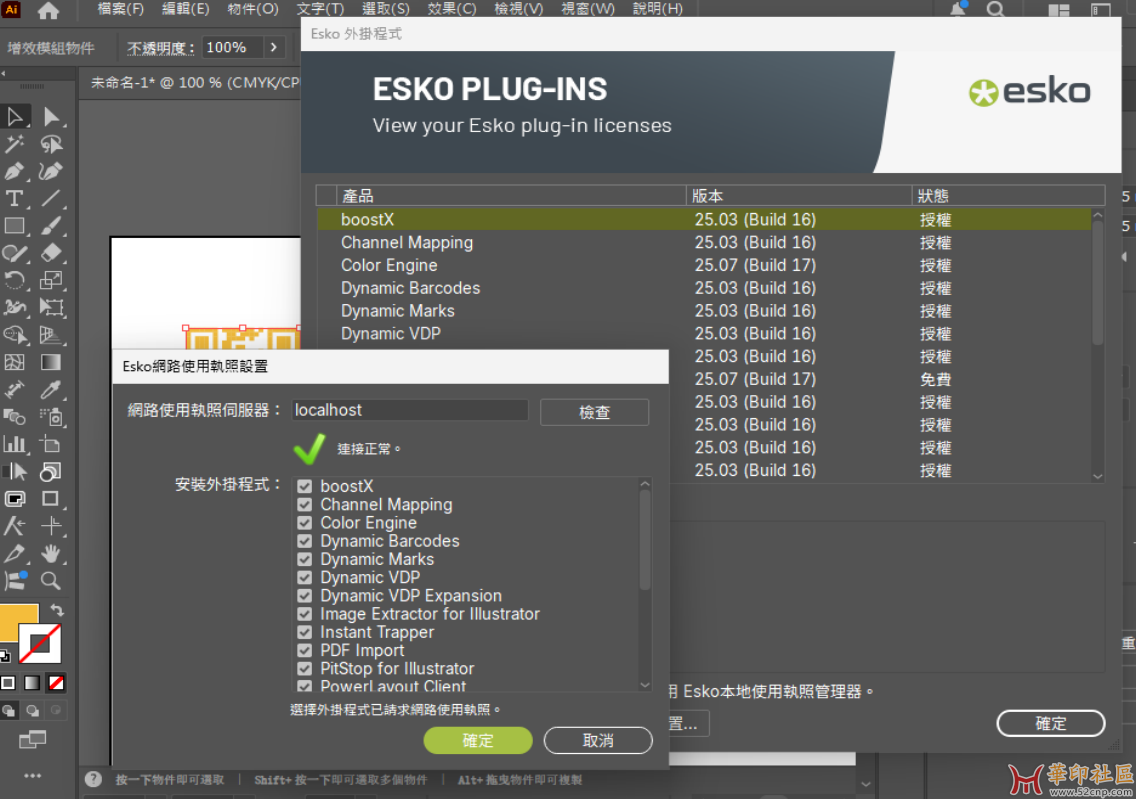
Task: Toggle the PDF Import checkbox
Action: (x=305, y=651)
